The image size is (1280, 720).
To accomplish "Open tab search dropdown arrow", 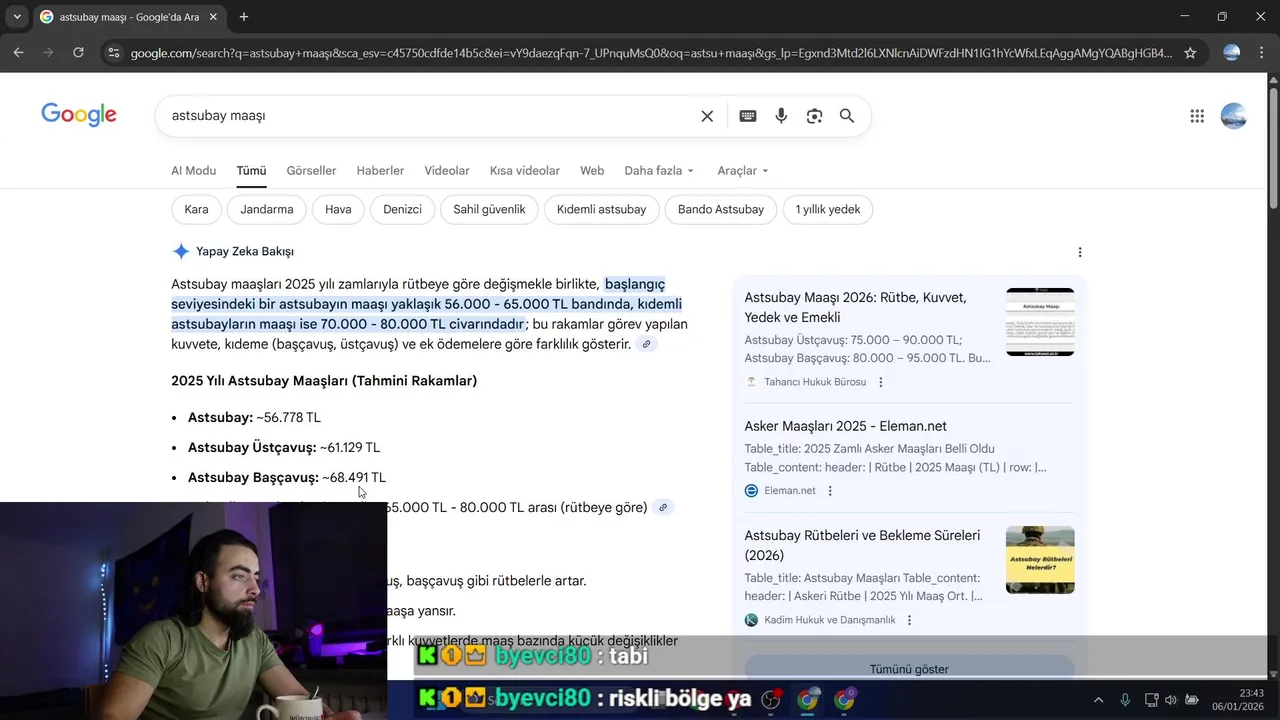I will point(17,17).
